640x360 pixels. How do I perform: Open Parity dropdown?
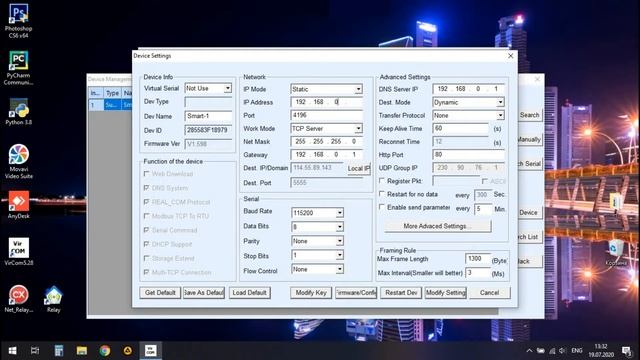coord(339,241)
